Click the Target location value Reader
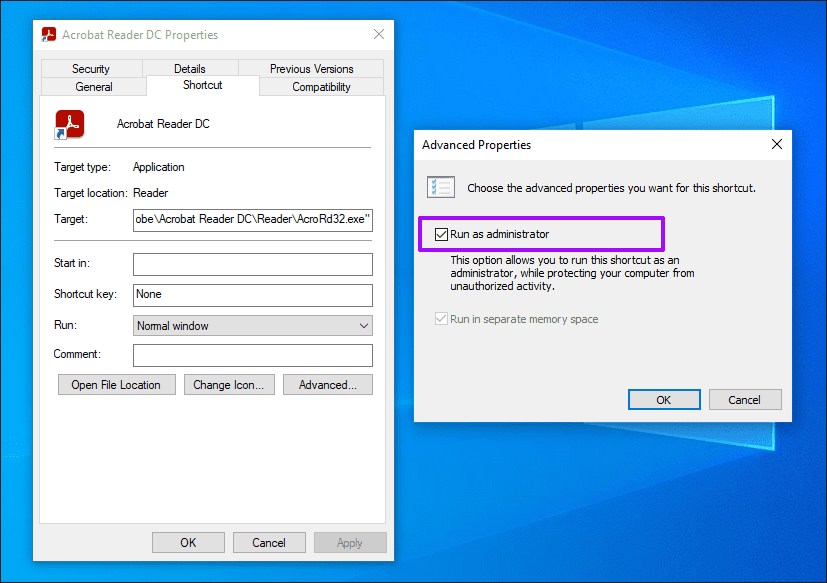Viewport: 827px width, 583px height. tap(150, 193)
